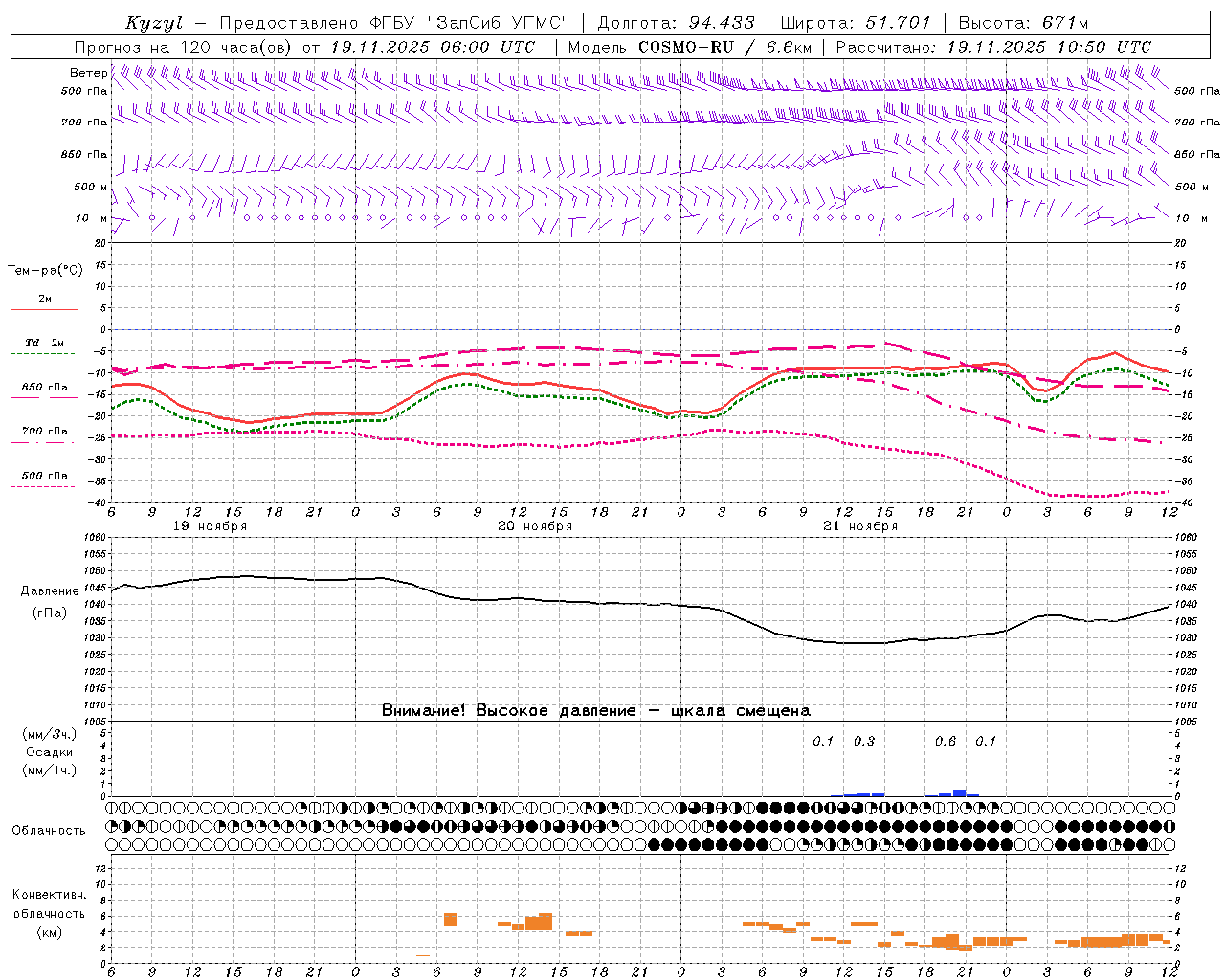Click the (мм/1ч.) unit label
1225x980 pixels.
[50, 770]
